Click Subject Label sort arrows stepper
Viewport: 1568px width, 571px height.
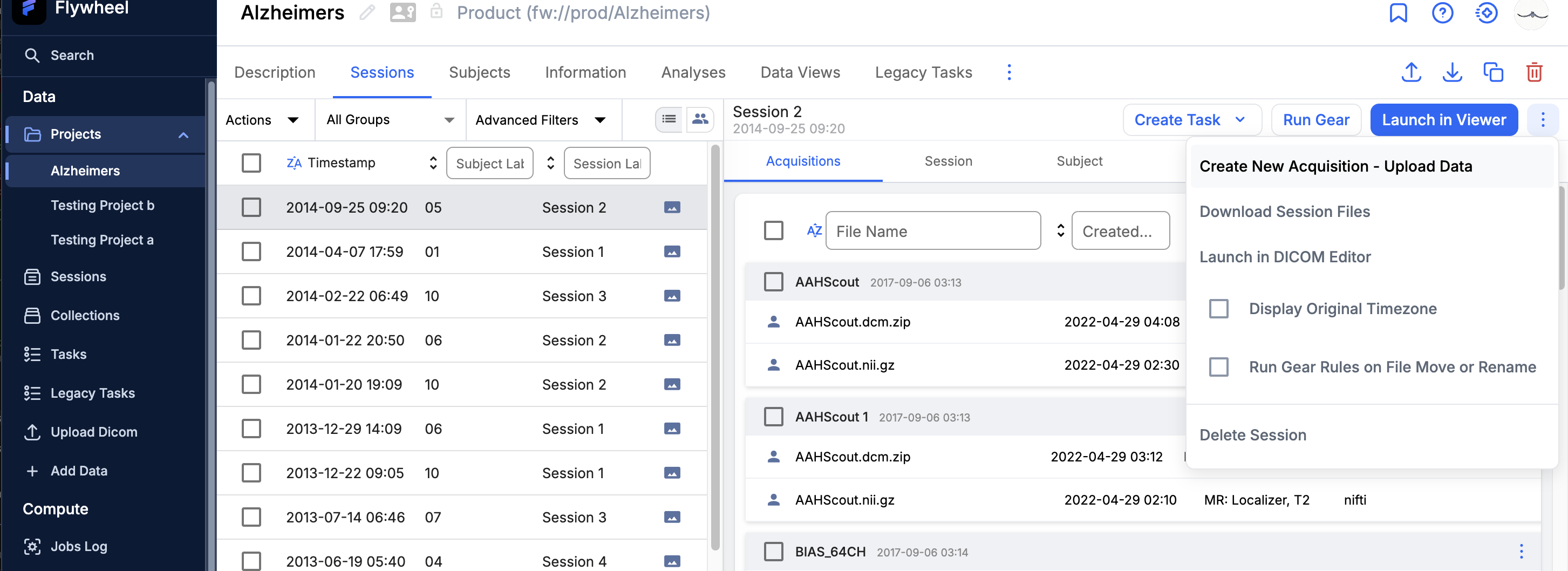click(550, 163)
